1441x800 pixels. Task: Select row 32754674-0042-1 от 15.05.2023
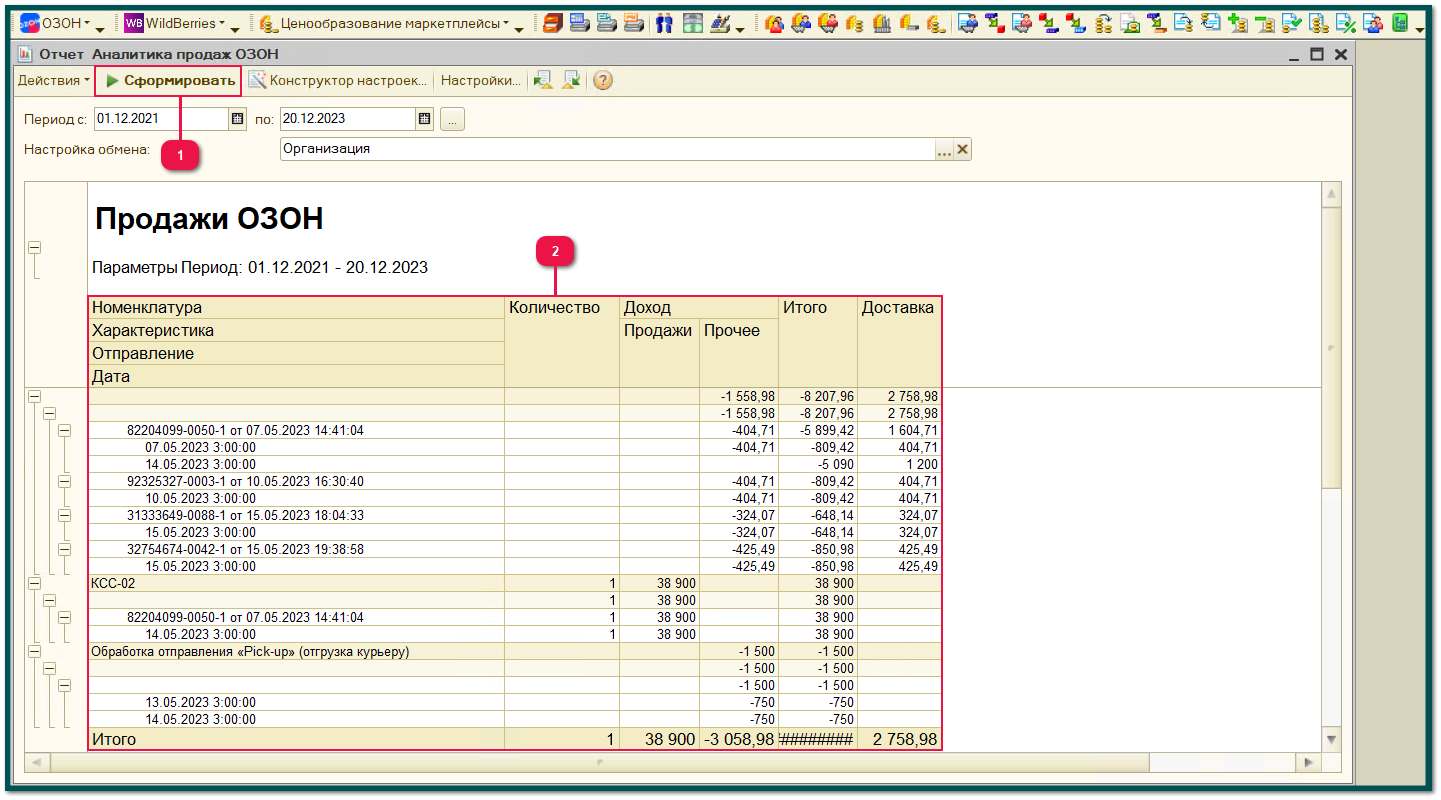(x=296, y=549)
